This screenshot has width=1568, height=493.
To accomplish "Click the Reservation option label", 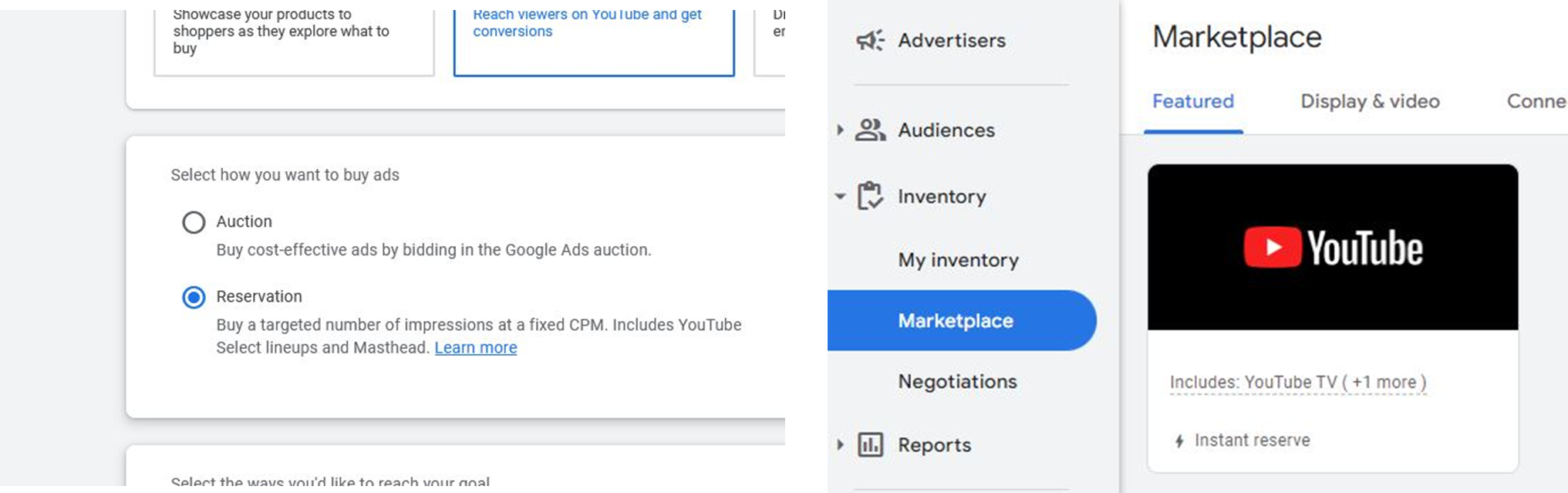I will point(259,296).
